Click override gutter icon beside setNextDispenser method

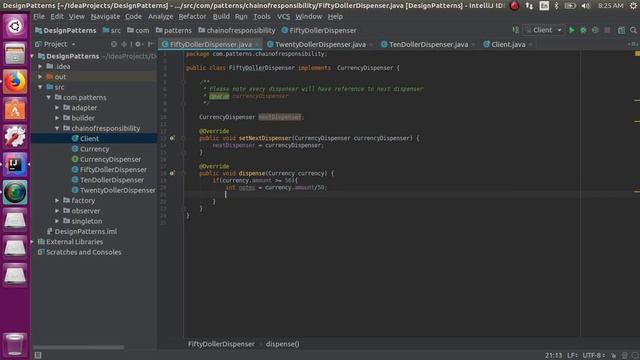point(172,138)
